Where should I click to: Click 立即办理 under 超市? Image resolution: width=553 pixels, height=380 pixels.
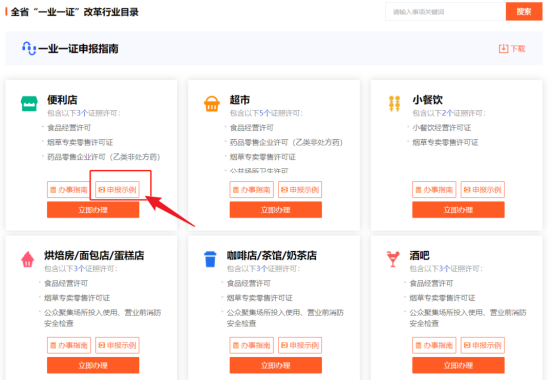point(275,210)
